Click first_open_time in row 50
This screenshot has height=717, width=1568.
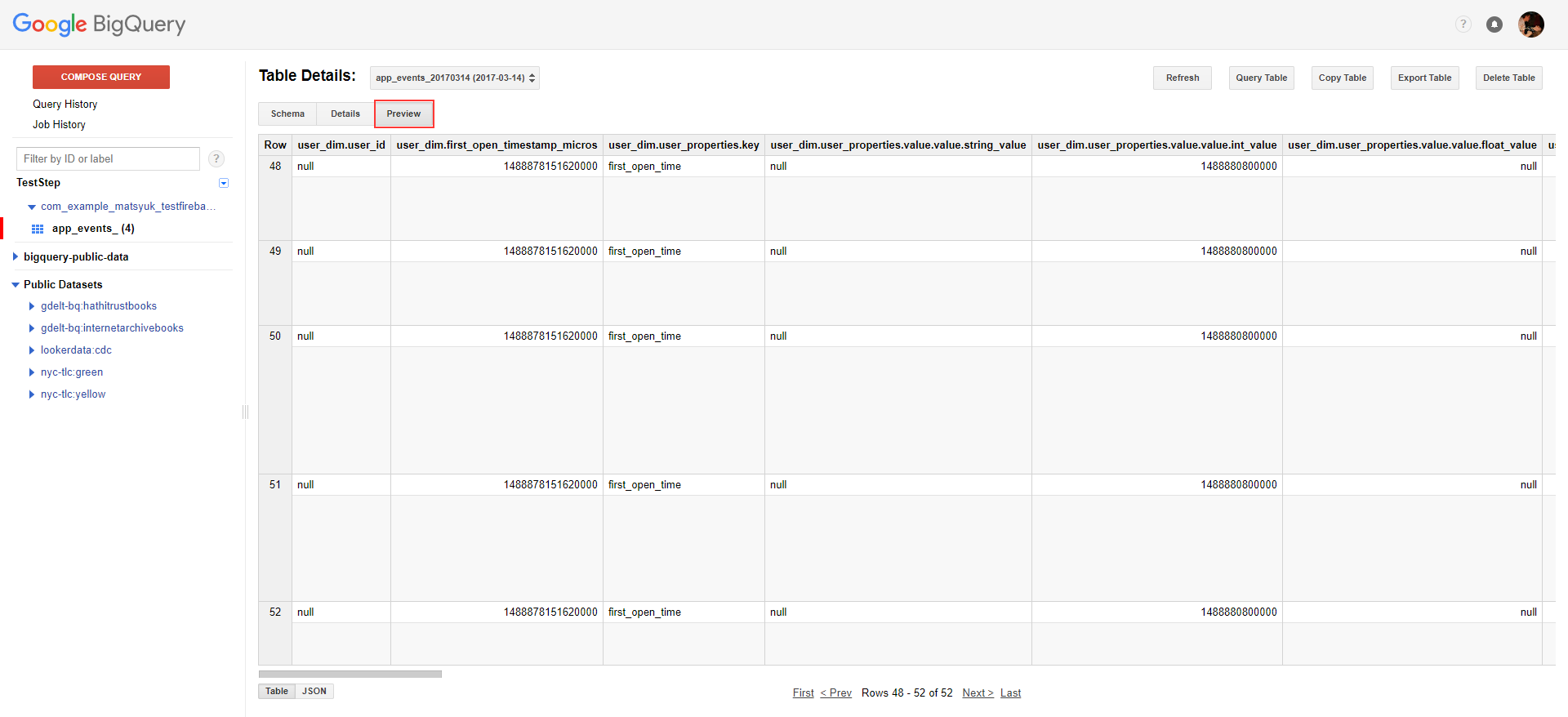644,336
